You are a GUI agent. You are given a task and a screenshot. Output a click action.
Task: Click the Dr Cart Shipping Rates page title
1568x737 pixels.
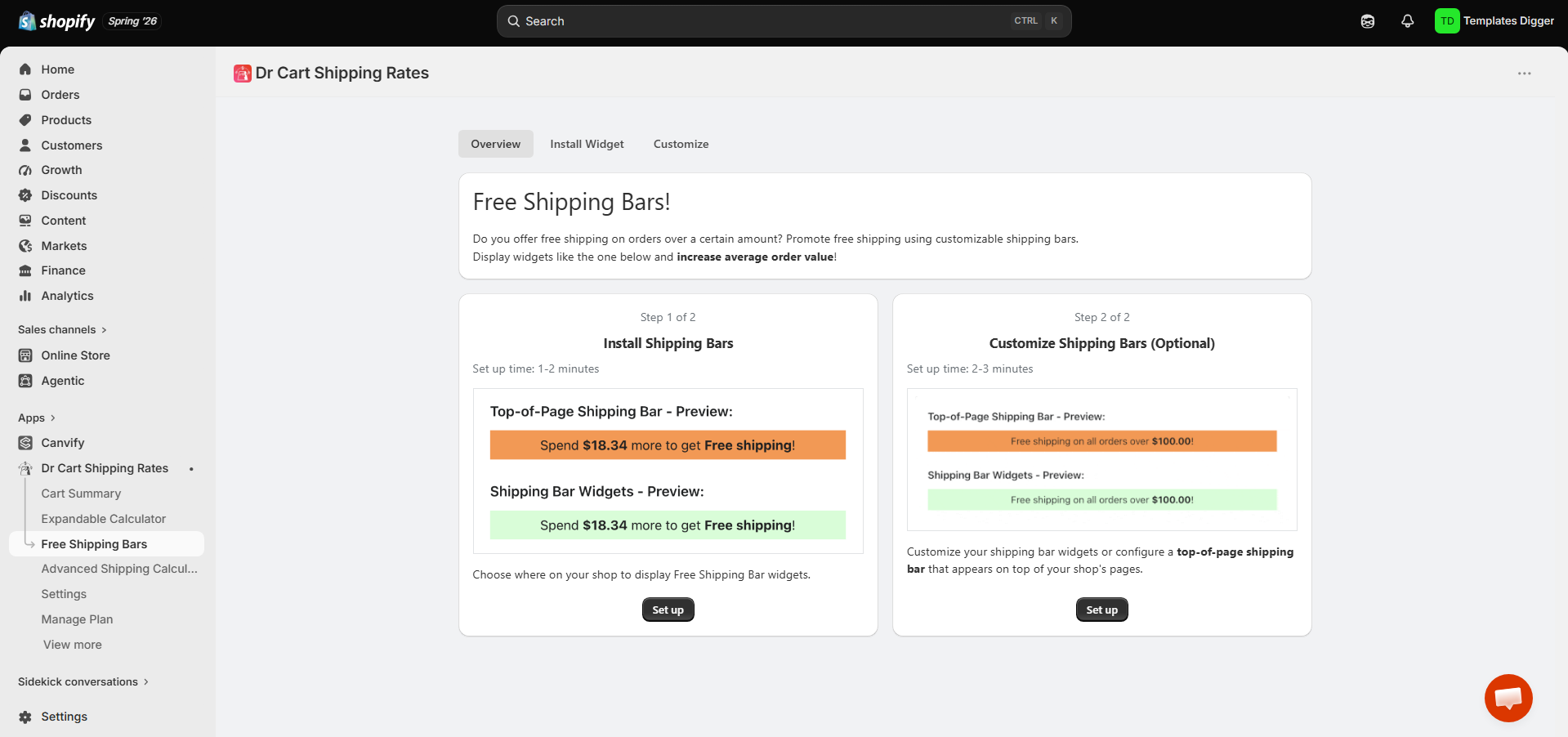pyautogui.click(x=342, y=74)
